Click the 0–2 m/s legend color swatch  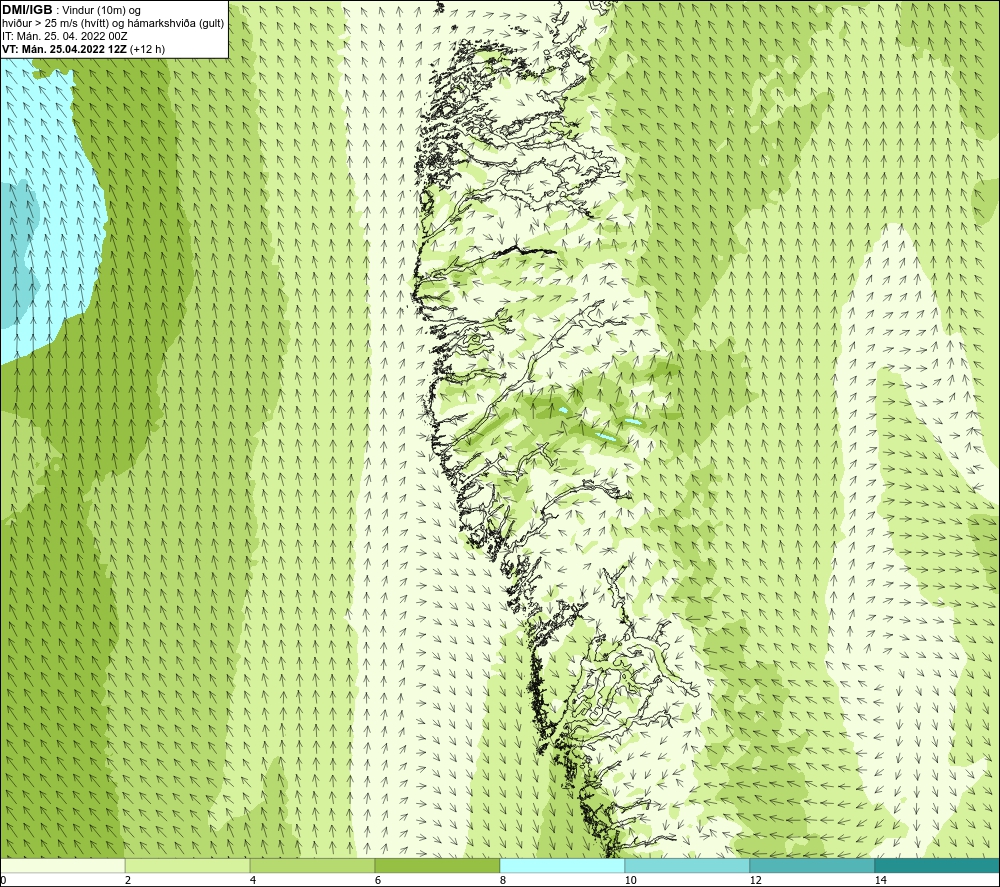(62, 865)
